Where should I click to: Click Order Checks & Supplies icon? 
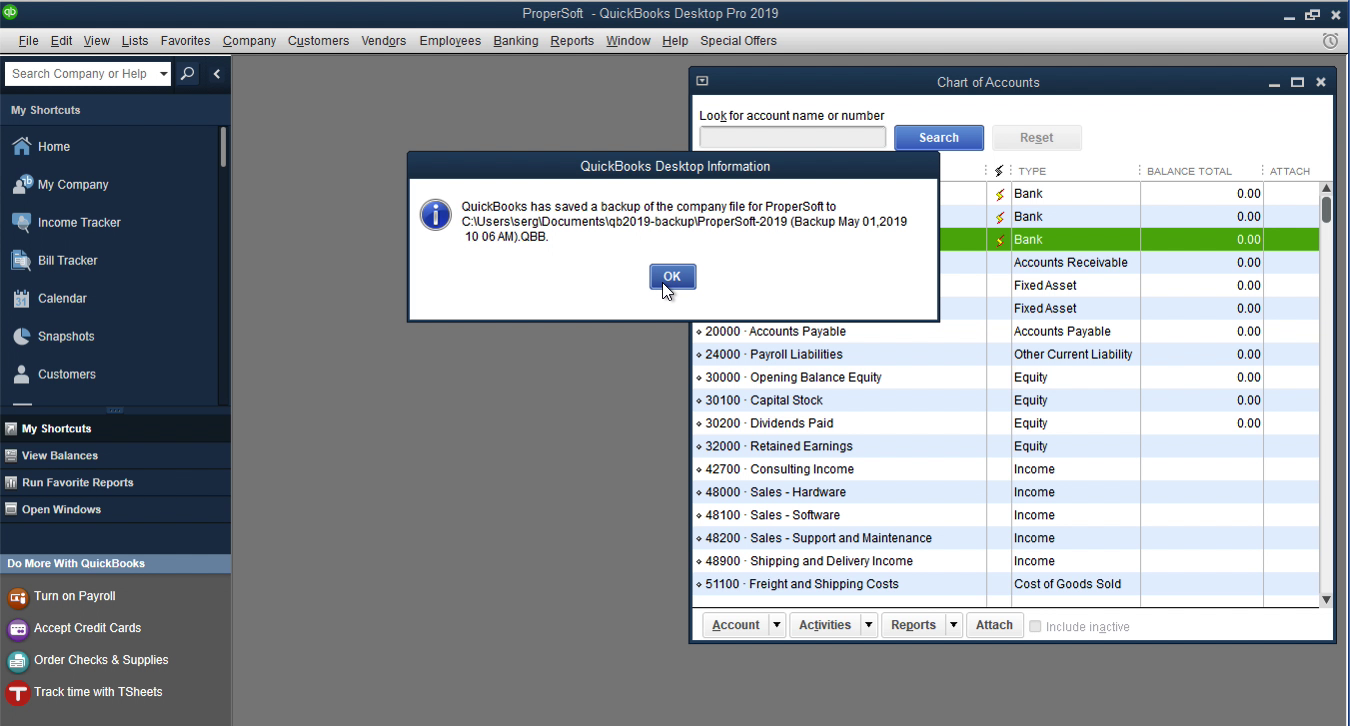(x=17, y=661)
